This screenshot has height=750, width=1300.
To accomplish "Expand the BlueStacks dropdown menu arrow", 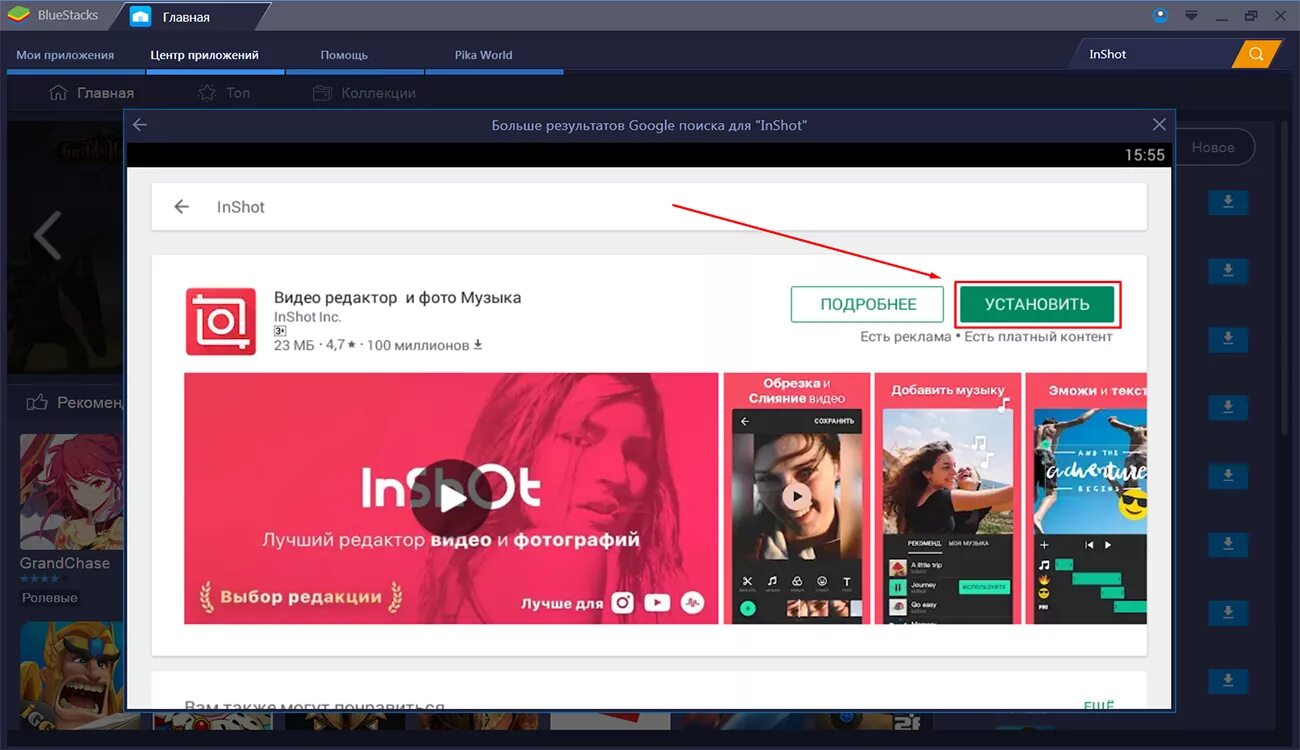I will pyautogui.click(x=1191, y=16).
